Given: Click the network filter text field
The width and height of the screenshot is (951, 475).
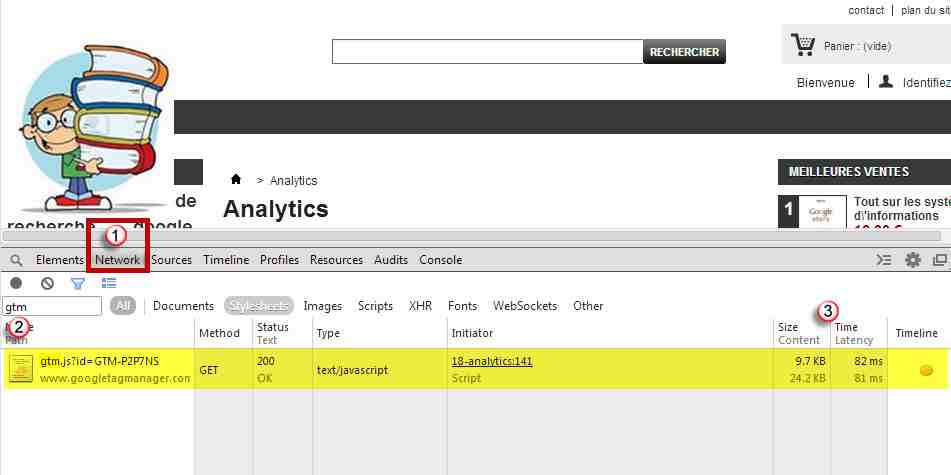Looking at the screenshot, I should pos(52,306).
